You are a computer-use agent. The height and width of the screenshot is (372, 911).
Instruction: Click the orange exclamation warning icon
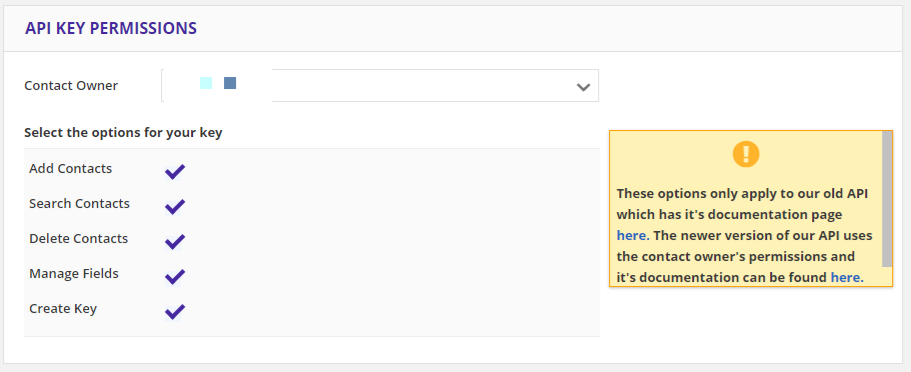tap(746, 154)
